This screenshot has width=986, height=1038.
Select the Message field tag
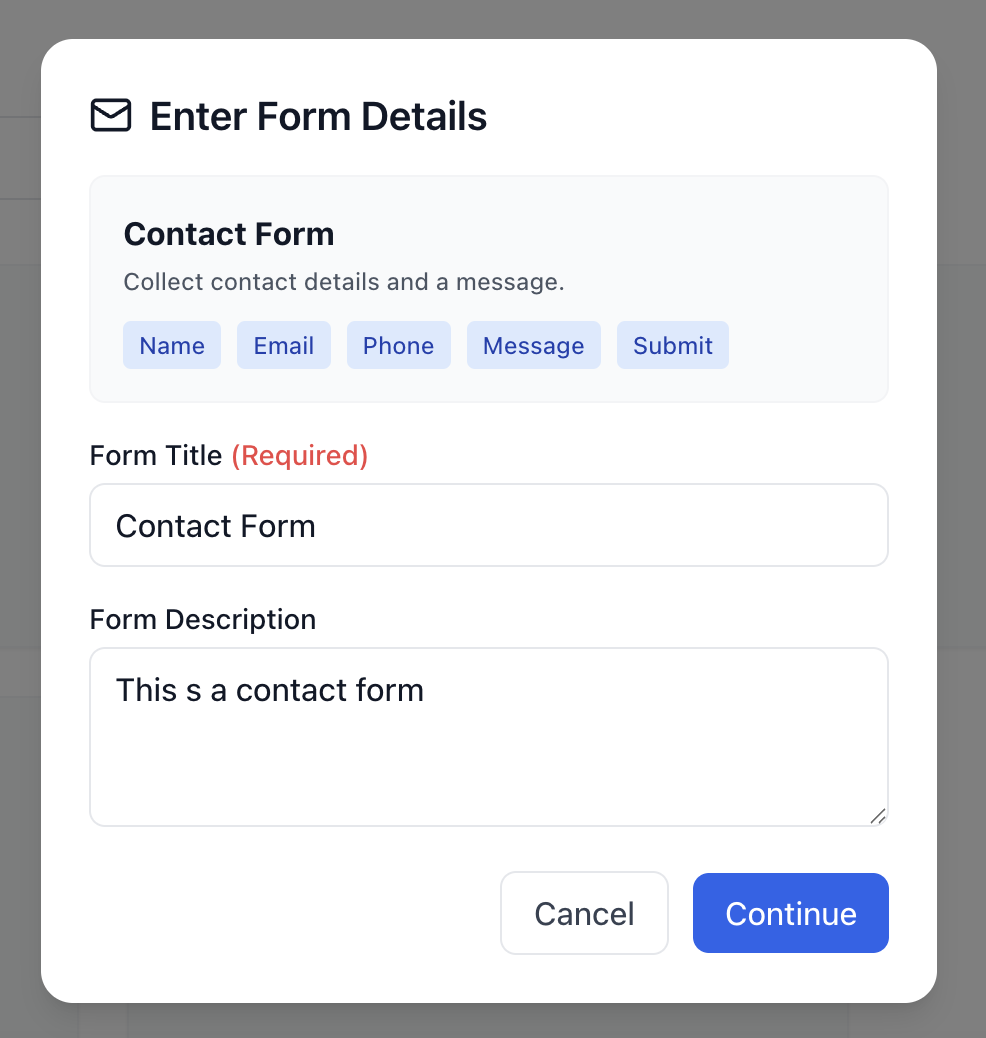(x=533, y=346)
